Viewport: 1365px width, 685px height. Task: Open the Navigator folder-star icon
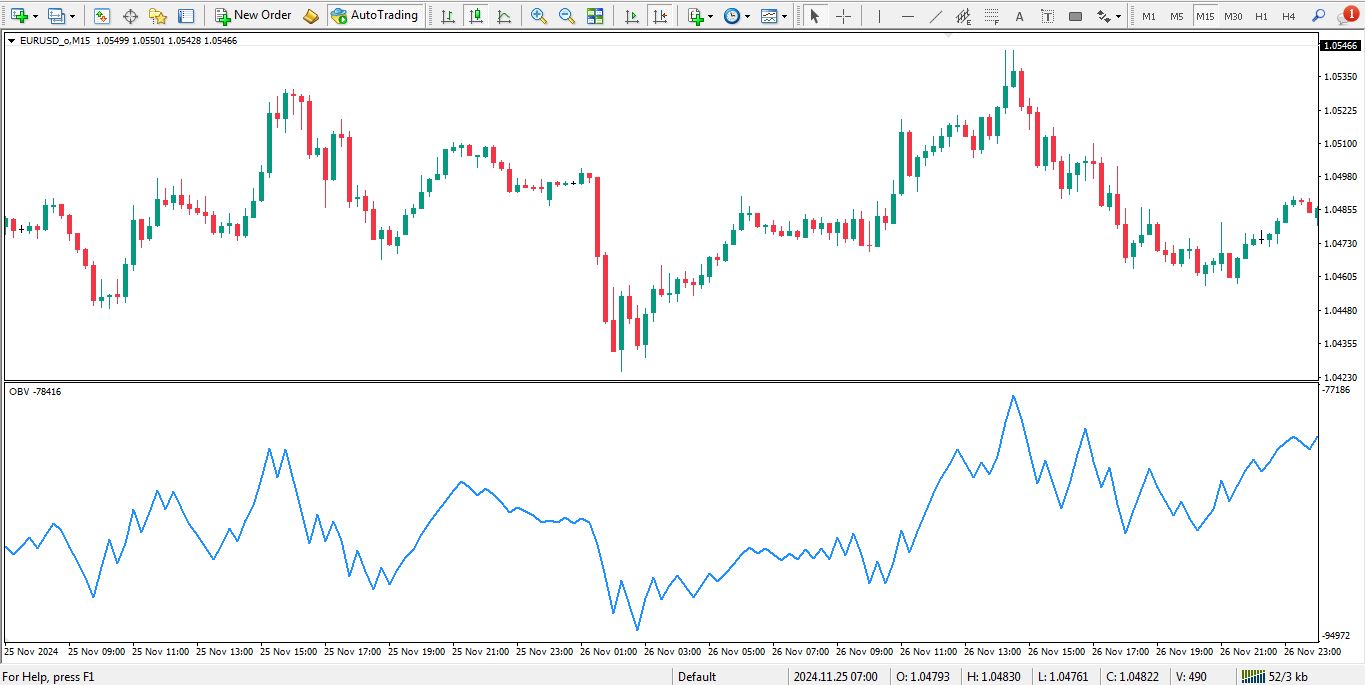coord(158,16)
